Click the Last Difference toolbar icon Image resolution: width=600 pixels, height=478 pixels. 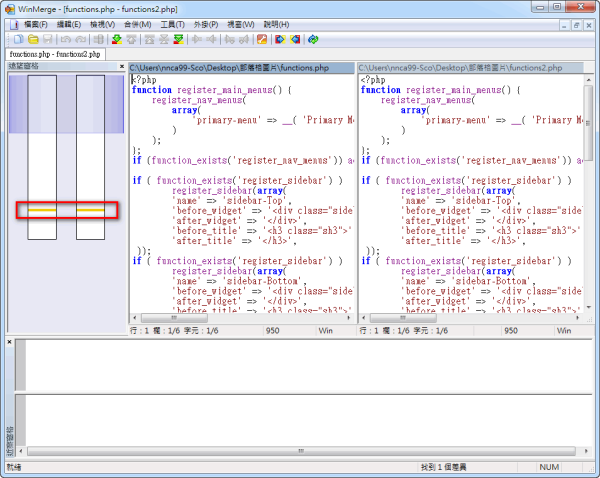click(x=179, y=39)
